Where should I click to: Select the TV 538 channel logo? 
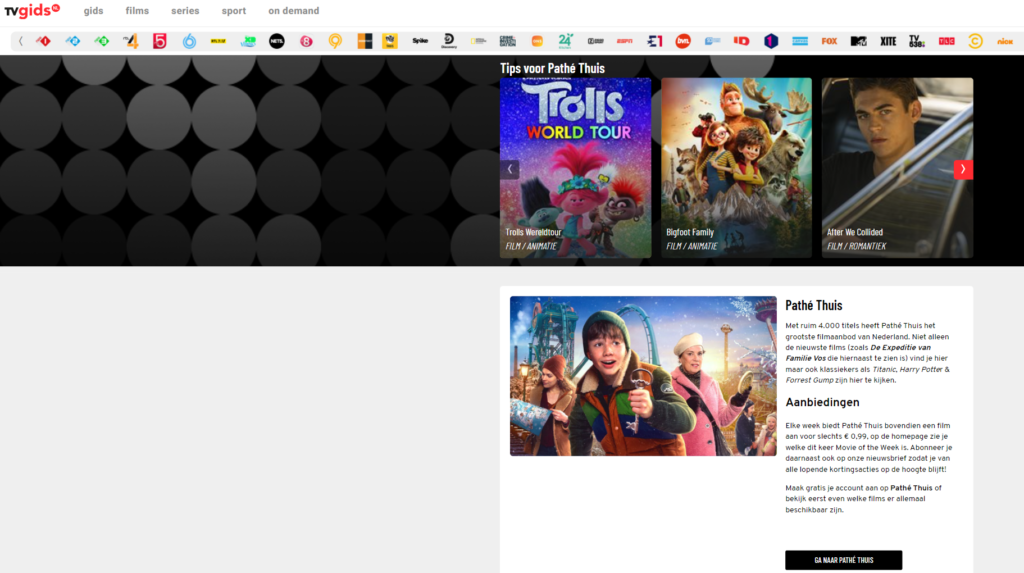coord(917,41)
